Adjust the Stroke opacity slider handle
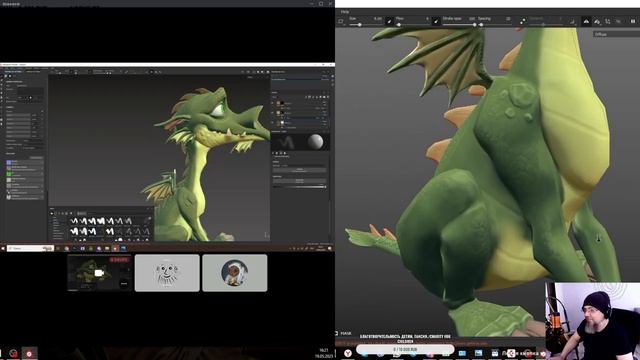The image size is (640, 360). 474,25
